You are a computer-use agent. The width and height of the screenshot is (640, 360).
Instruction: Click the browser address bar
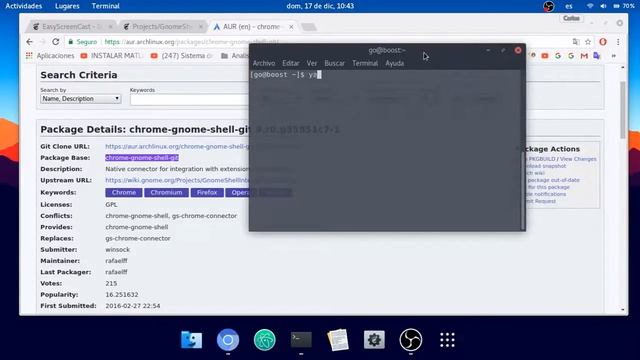[x=318, y=42]
